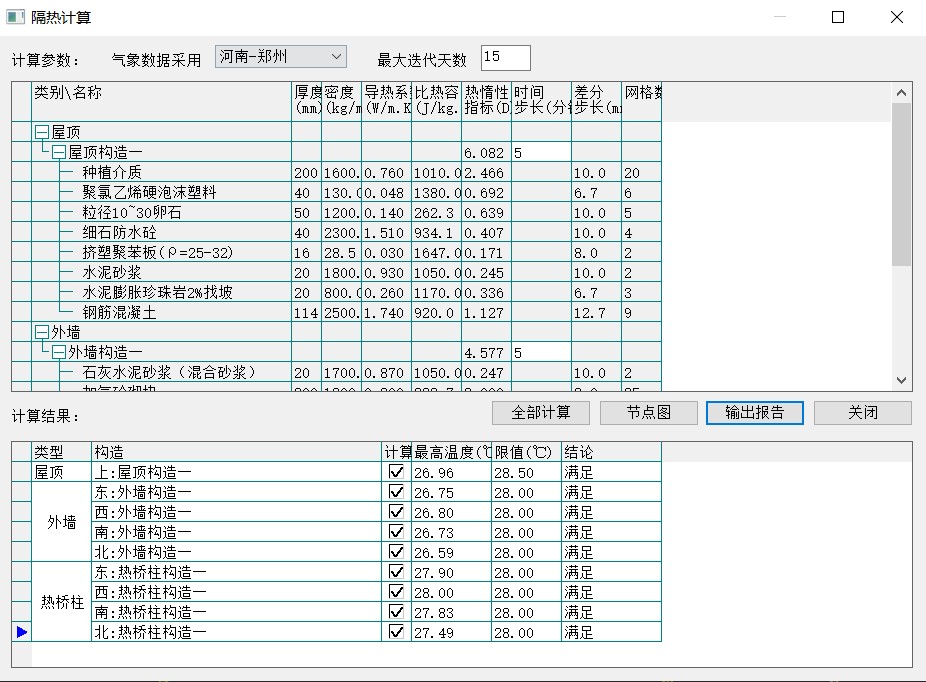Collapse the 屋顶构造一 tree node
The image size is (926, 682).
(59, 153)
